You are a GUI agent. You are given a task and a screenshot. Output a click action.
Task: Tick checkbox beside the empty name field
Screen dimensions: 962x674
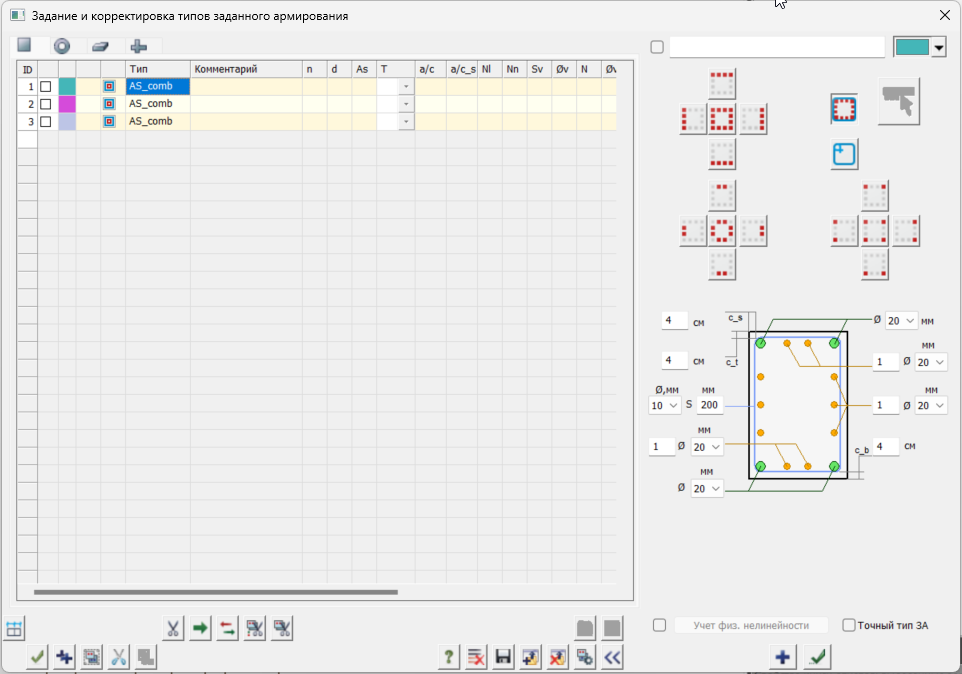click(657, 47)
